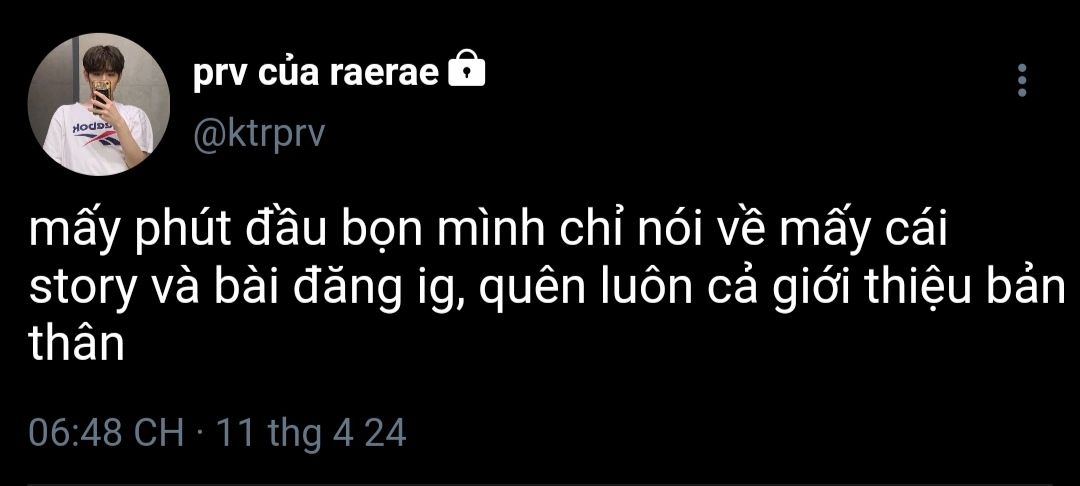Click the dot separator between time and date
Screen dimensions: 1080x486
(x=200, y=434)
